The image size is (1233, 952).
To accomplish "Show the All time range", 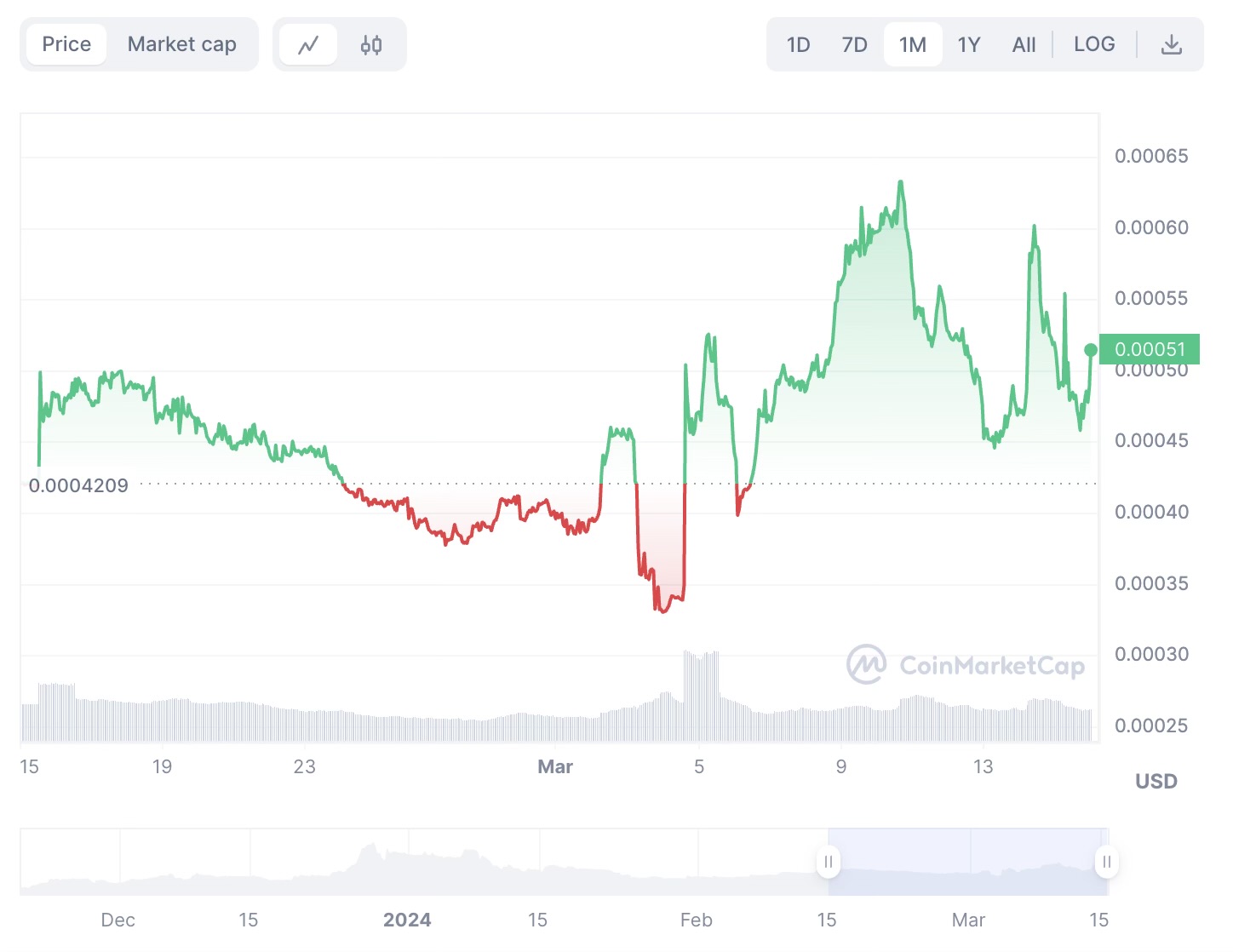I will pyautogui.click(x=1024, y=44).
